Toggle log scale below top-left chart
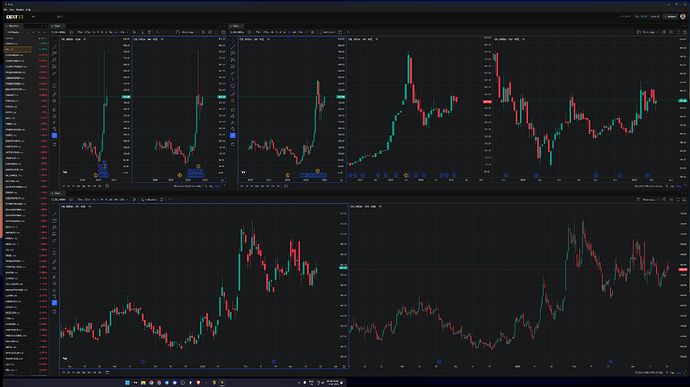Image resolution: width=690 pixels, height=387 pixels. [211, 186]
